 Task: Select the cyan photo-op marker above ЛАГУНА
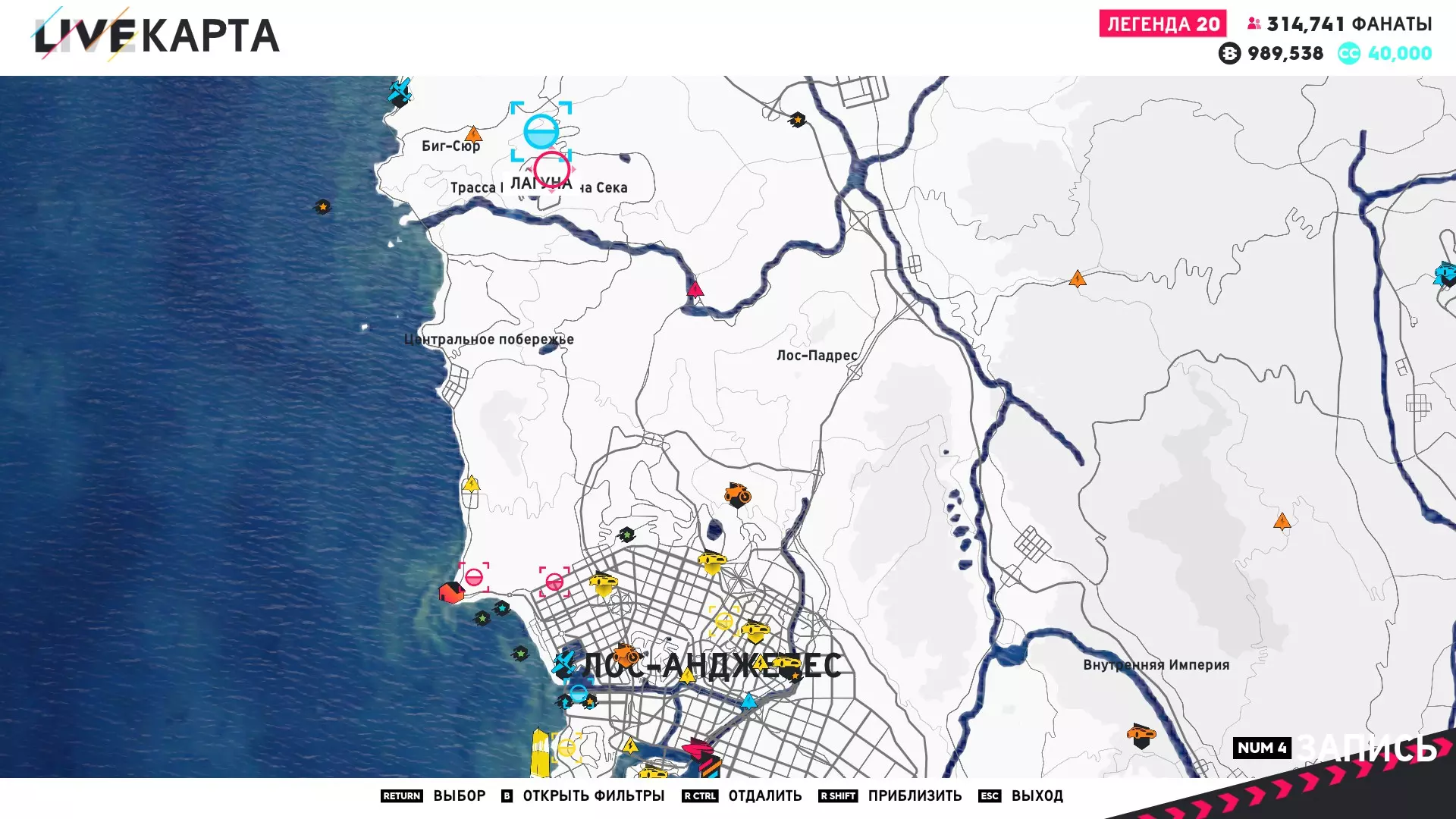pos(541,132)
